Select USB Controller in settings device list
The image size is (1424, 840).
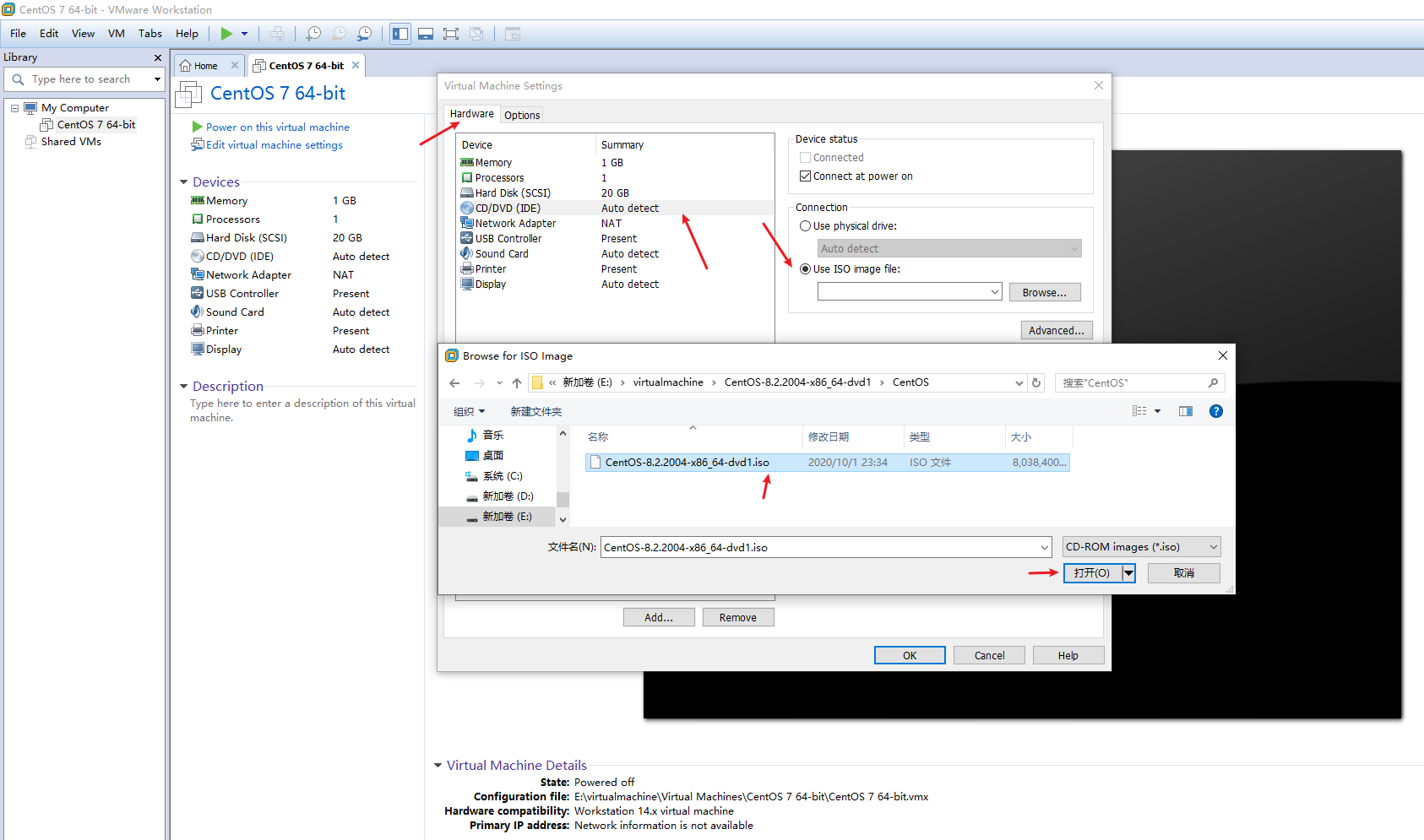615,239
